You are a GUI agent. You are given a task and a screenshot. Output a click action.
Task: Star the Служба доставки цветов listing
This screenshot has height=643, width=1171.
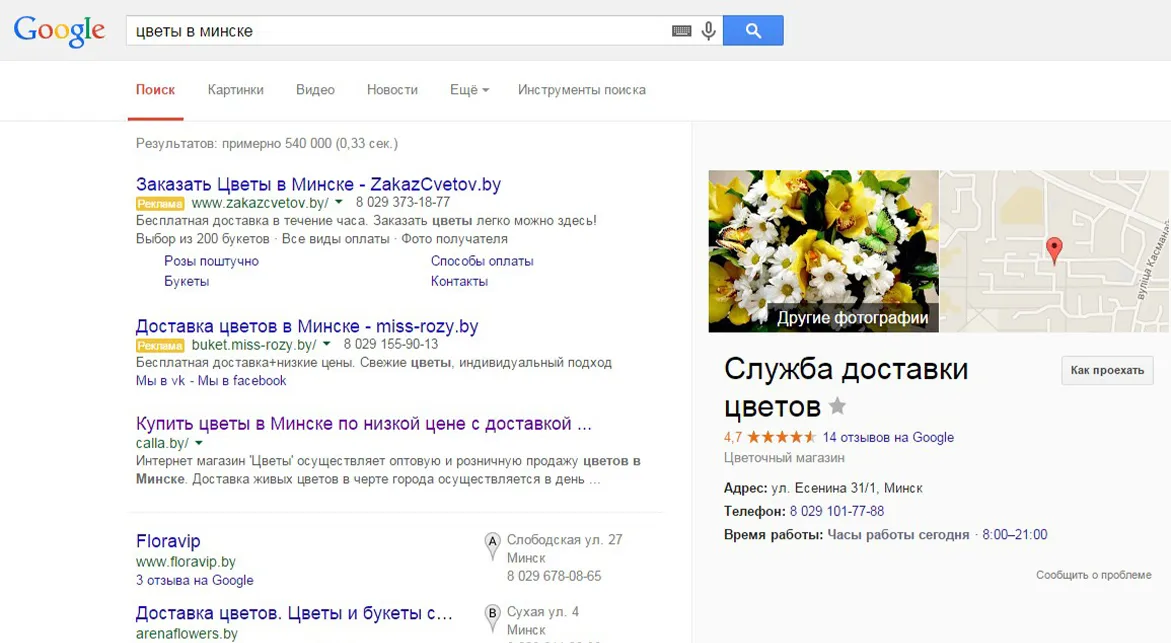[837, 406]
